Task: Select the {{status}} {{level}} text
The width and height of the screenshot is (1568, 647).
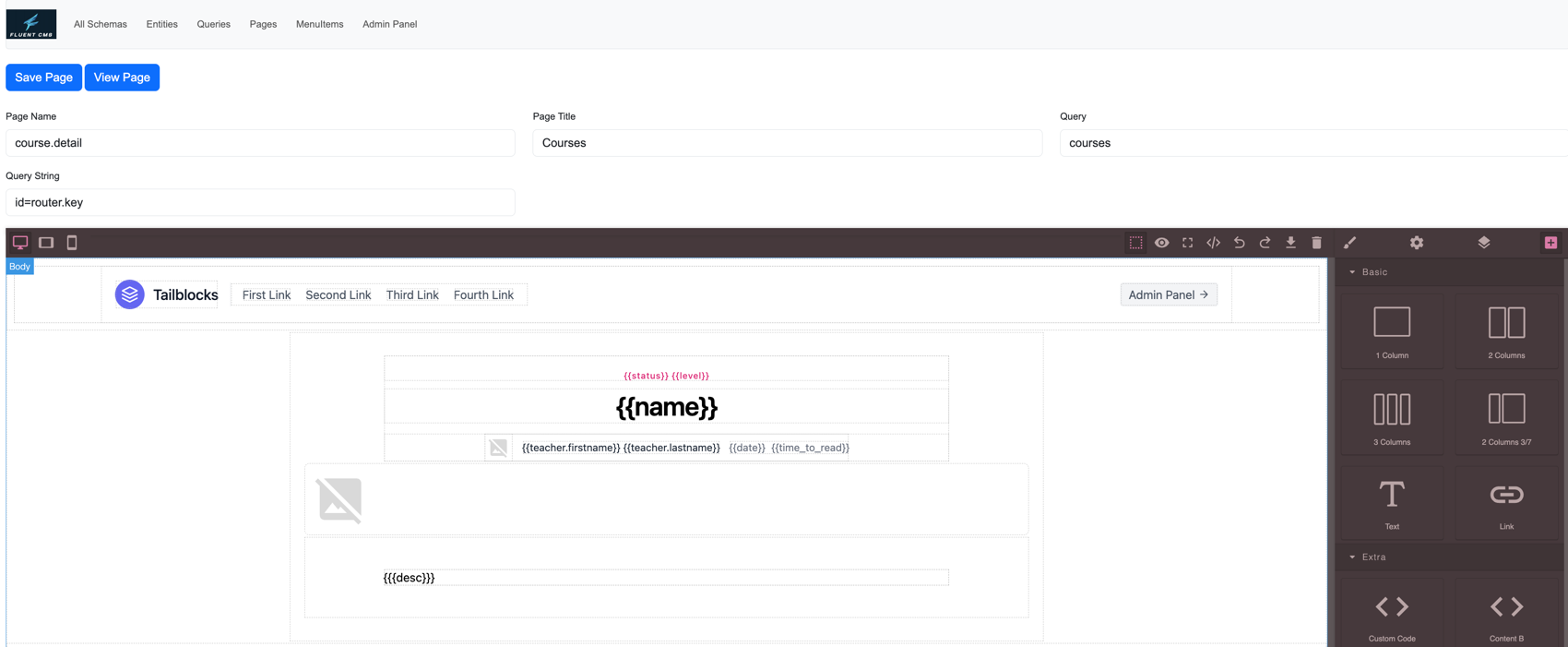Action: tap(666, 376)
